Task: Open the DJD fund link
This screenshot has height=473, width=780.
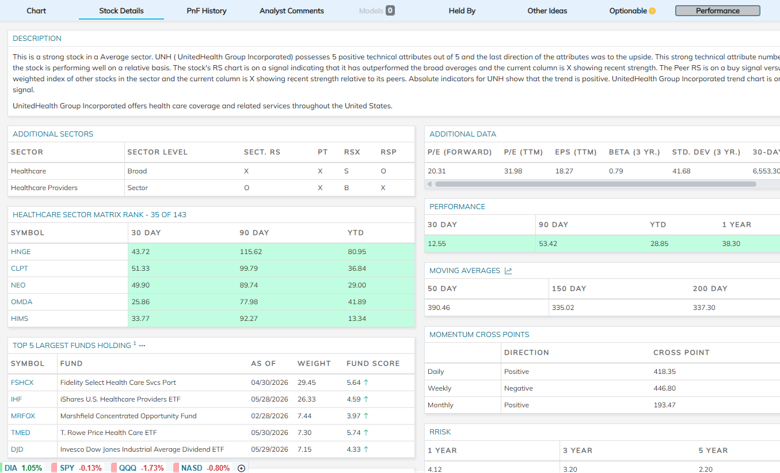Action: point(17,449)
